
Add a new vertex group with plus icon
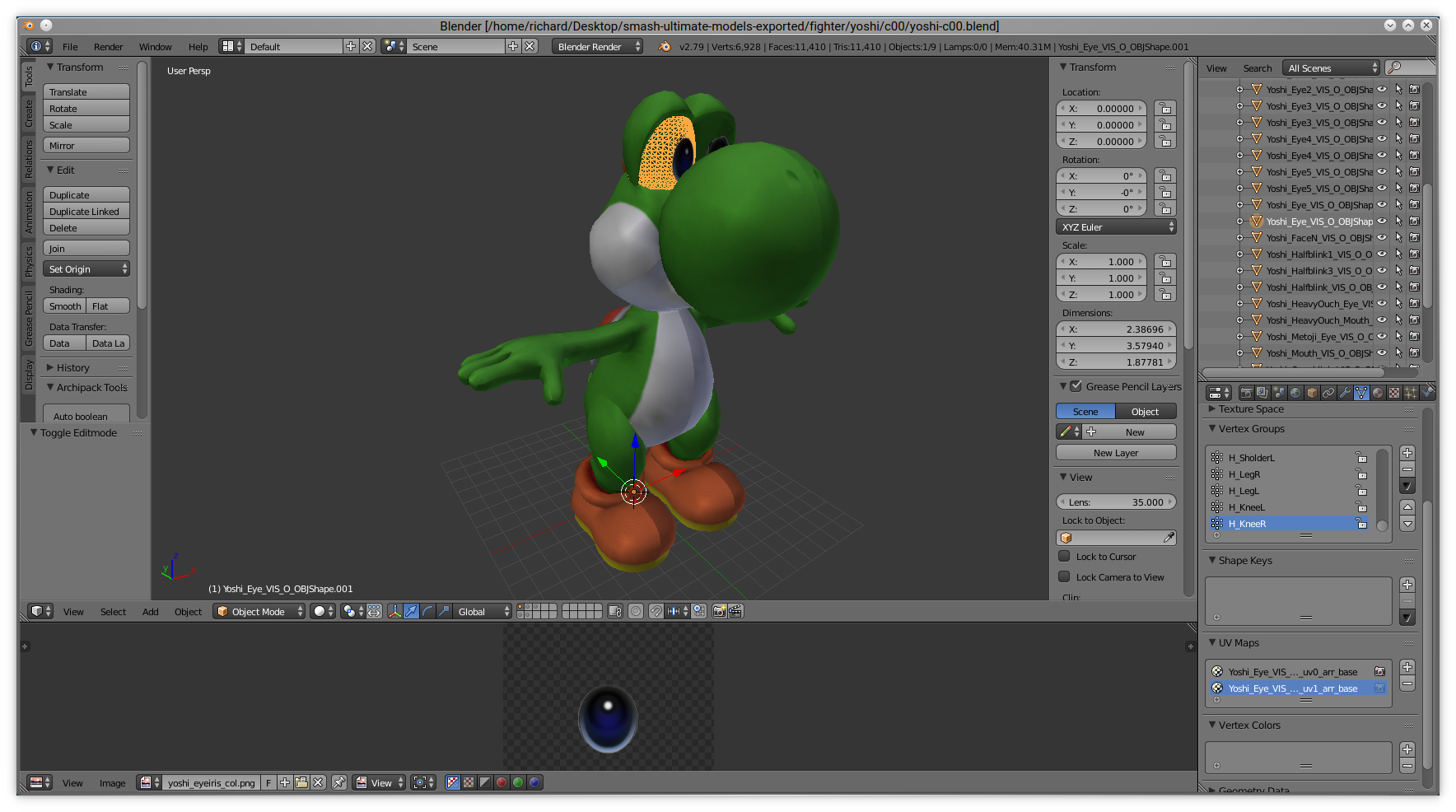pos(1407,453)
